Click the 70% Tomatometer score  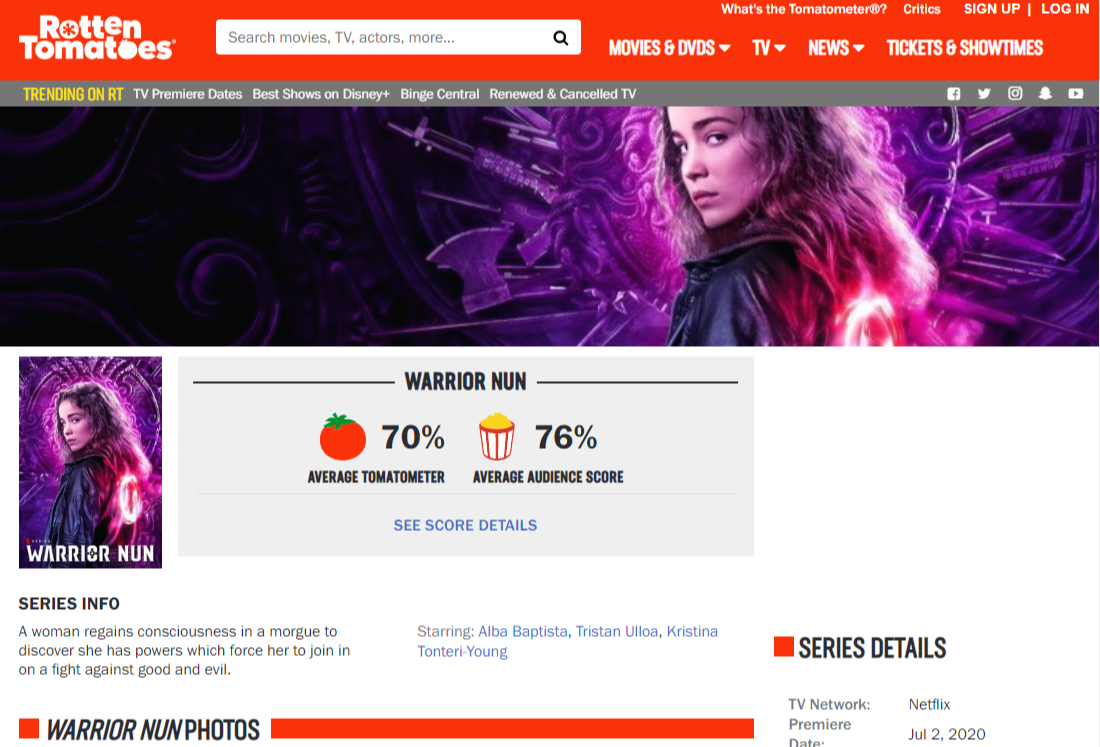pyautogui.click(x=412, y=437)
